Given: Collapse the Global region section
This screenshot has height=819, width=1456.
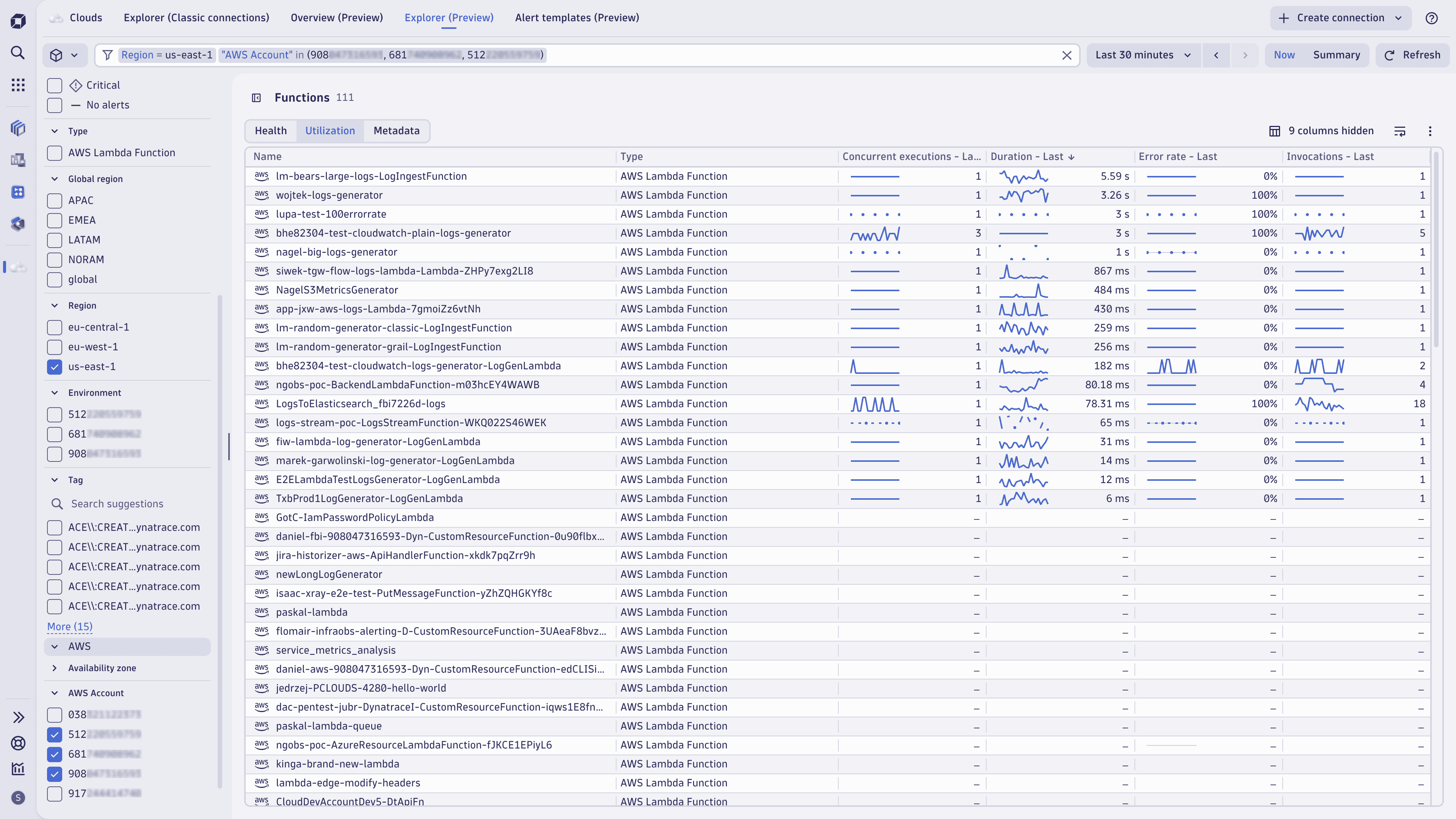Looking at the screenshot, I should pos(55,179).
